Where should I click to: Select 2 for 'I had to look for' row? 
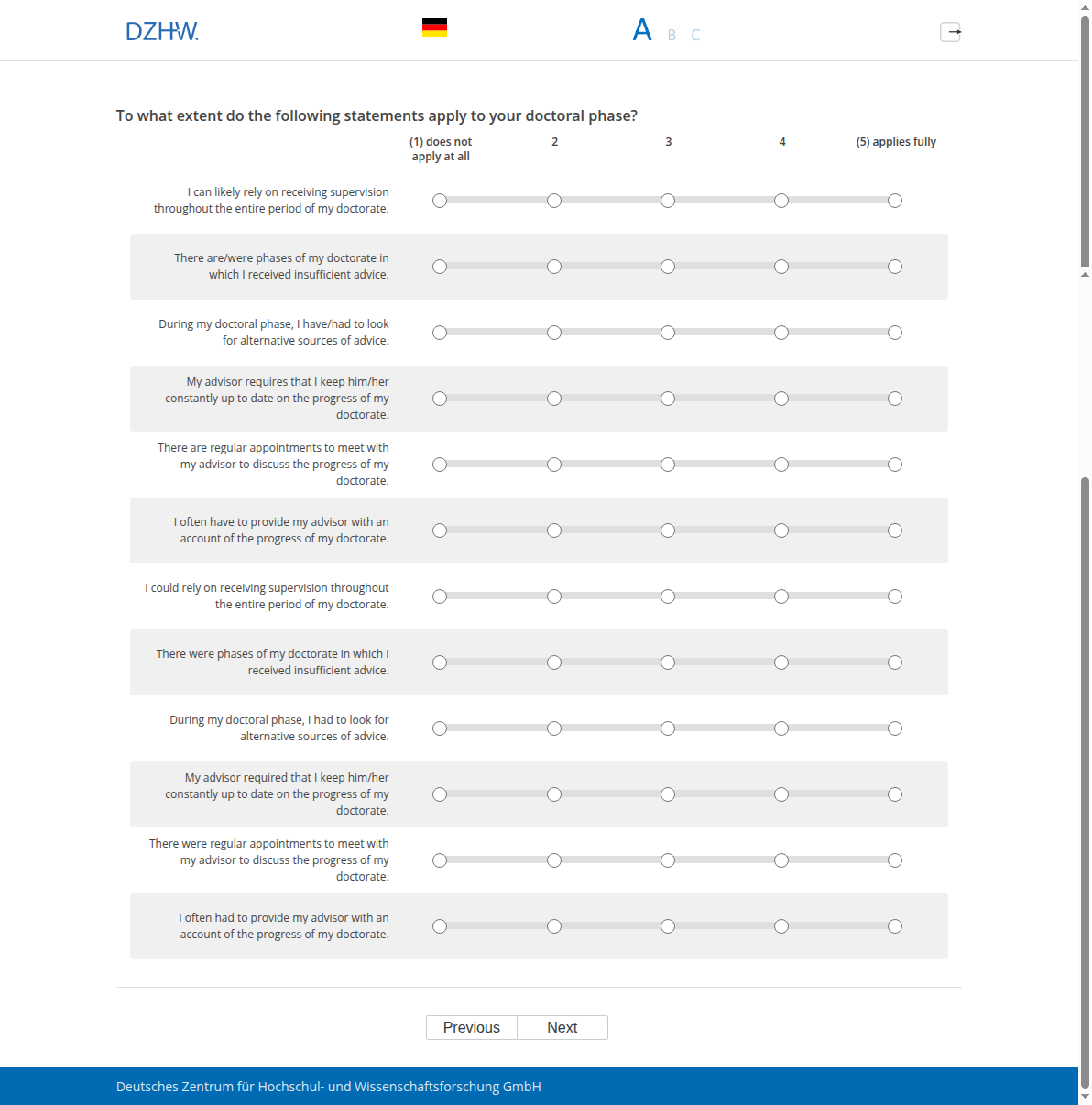554,728
